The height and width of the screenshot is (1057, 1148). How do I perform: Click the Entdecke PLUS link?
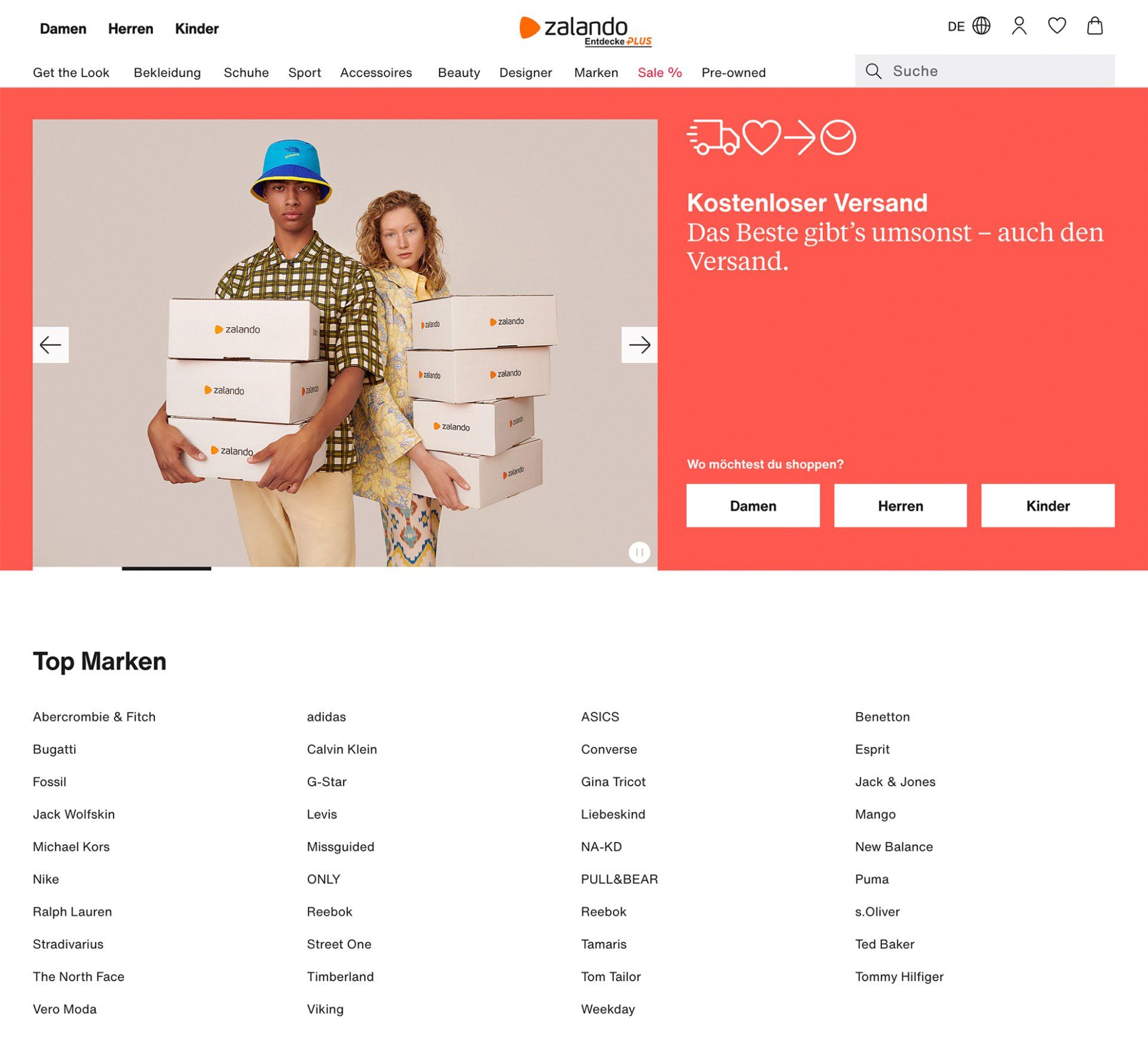click(618, 42)
